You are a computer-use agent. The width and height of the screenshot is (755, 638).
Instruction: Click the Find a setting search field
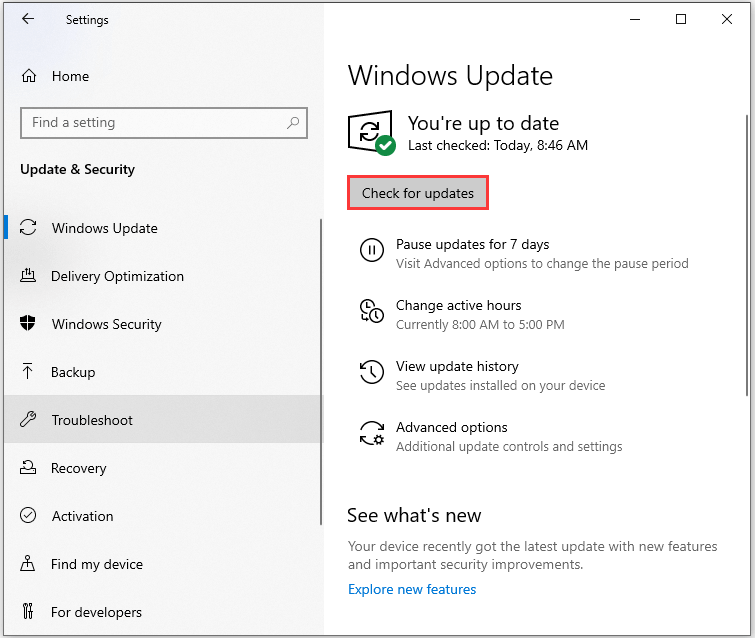[x=164, y=123]
